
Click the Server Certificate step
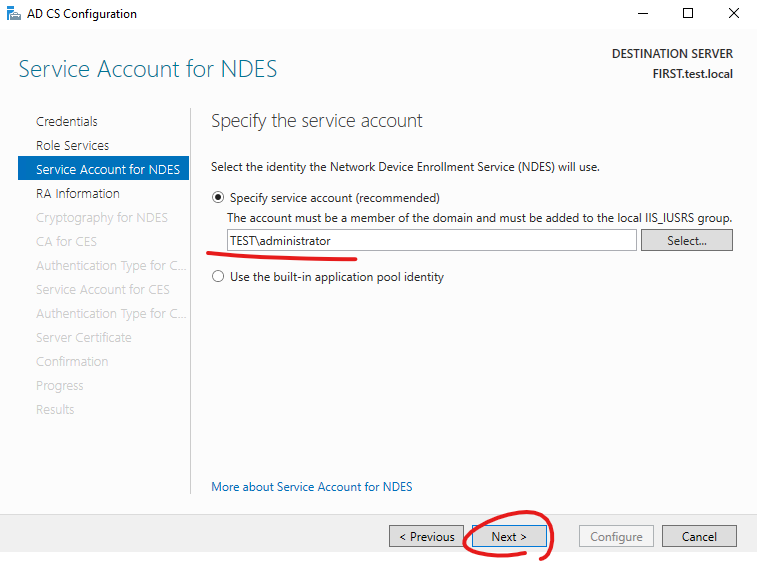(84, 337)
